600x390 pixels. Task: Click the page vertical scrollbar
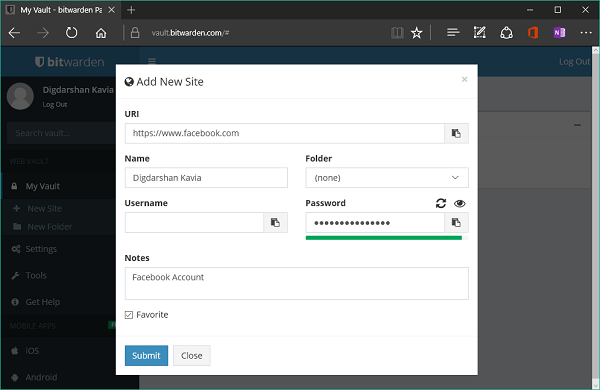click(x=595, y=217)
